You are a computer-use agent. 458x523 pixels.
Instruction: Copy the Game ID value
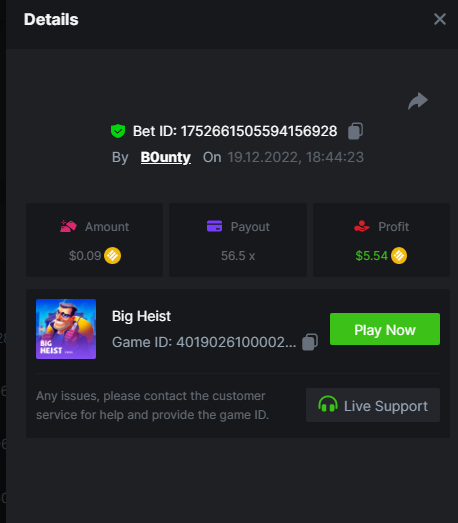click(x=310, y=342)
